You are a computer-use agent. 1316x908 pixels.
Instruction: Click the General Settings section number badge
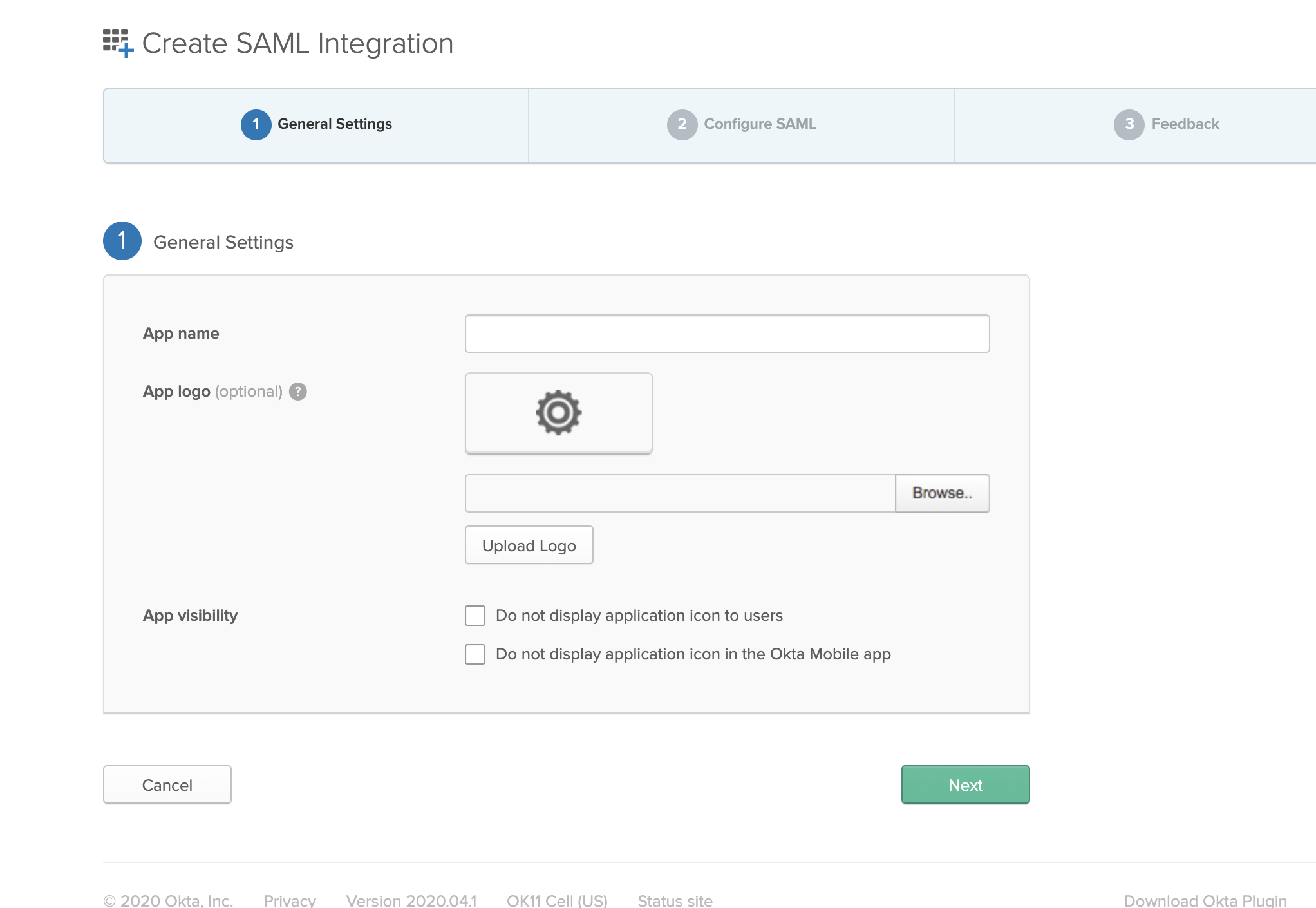pyautogui.click(x=122, y=241)
